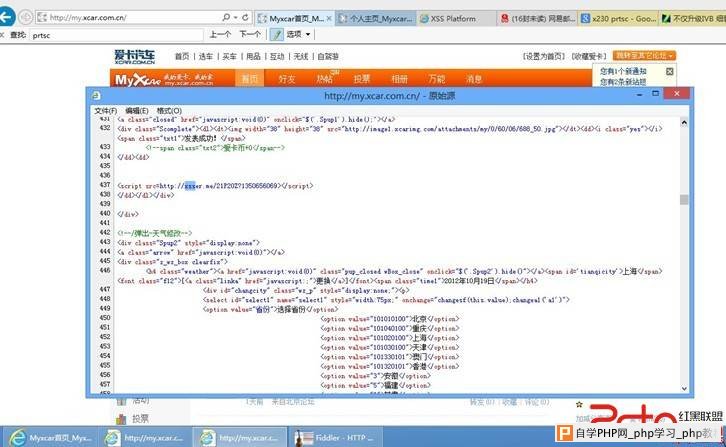Screen dimensions: 726x447
Task: Select the 热帖 tab
Action: click(325, 79)
